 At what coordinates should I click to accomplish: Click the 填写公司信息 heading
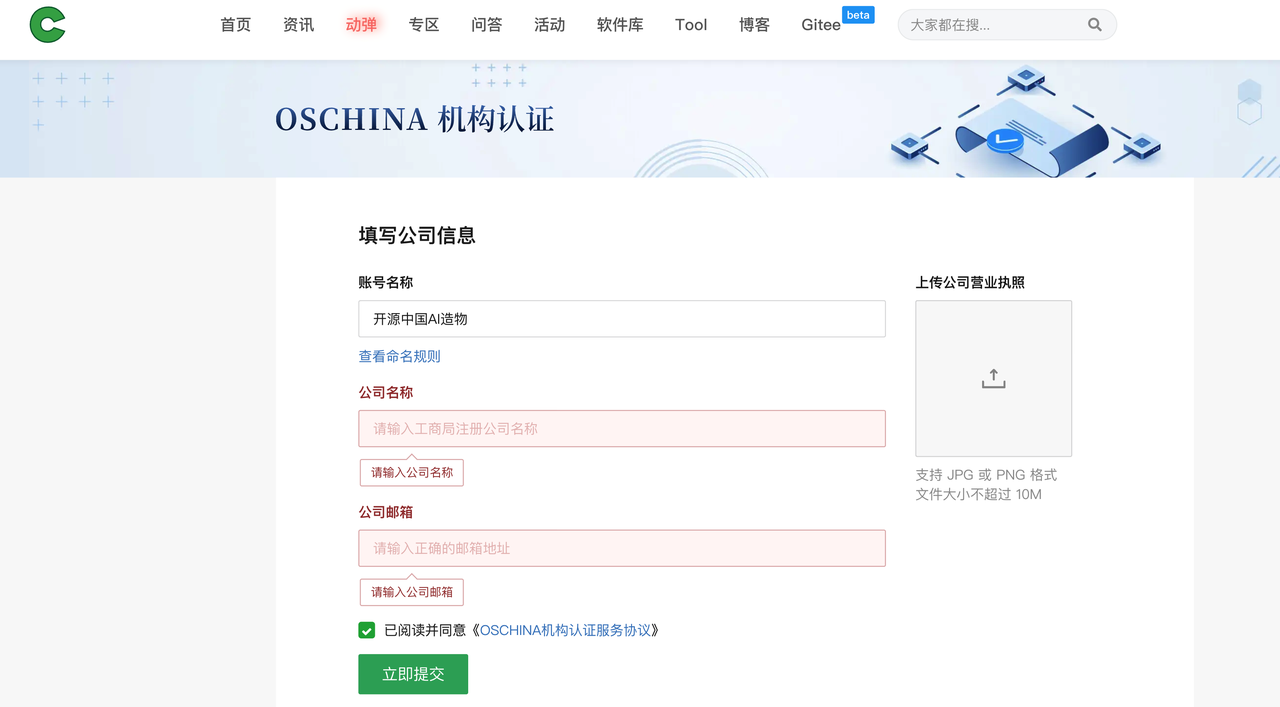click(x=417, y=236)
